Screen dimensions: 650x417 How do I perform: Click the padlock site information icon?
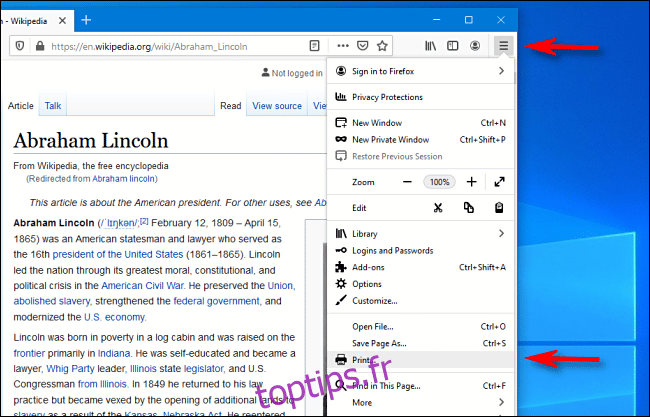click(40, 46)
